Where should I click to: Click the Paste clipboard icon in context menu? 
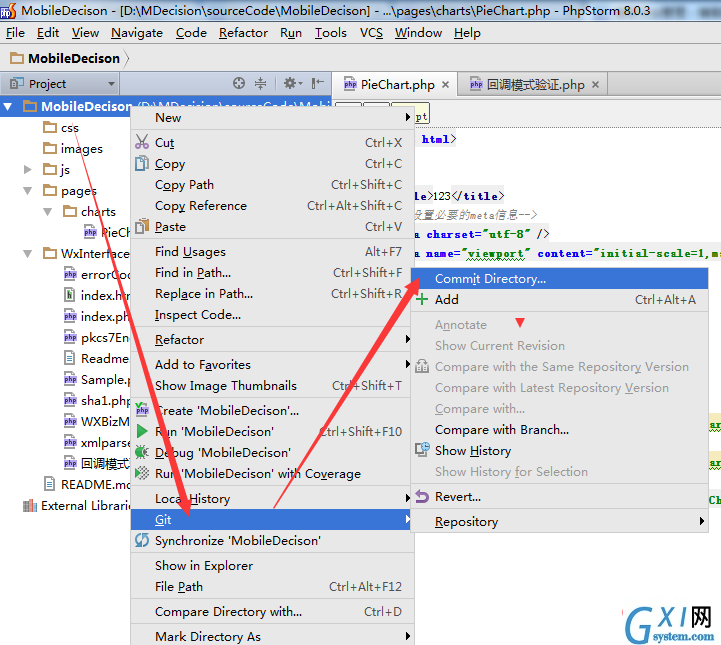click(x=142, y=226)
